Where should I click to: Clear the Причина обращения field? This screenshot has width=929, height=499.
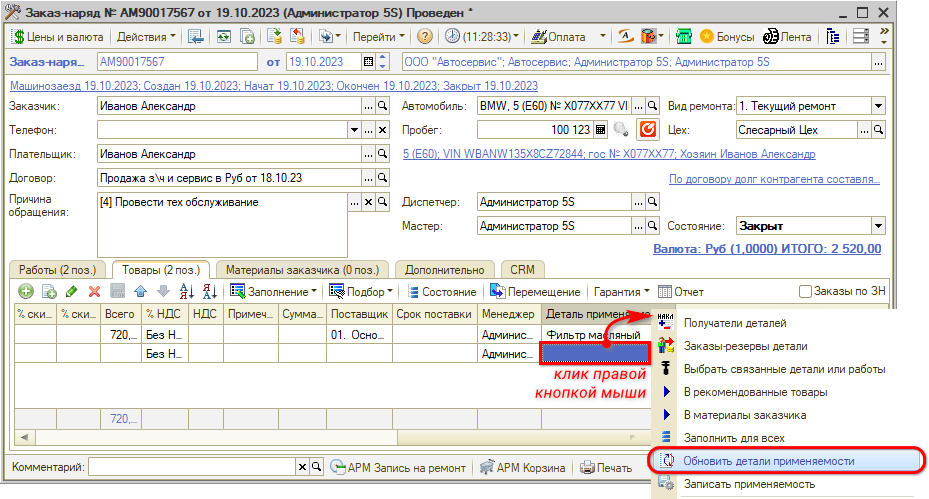(369, 202)
